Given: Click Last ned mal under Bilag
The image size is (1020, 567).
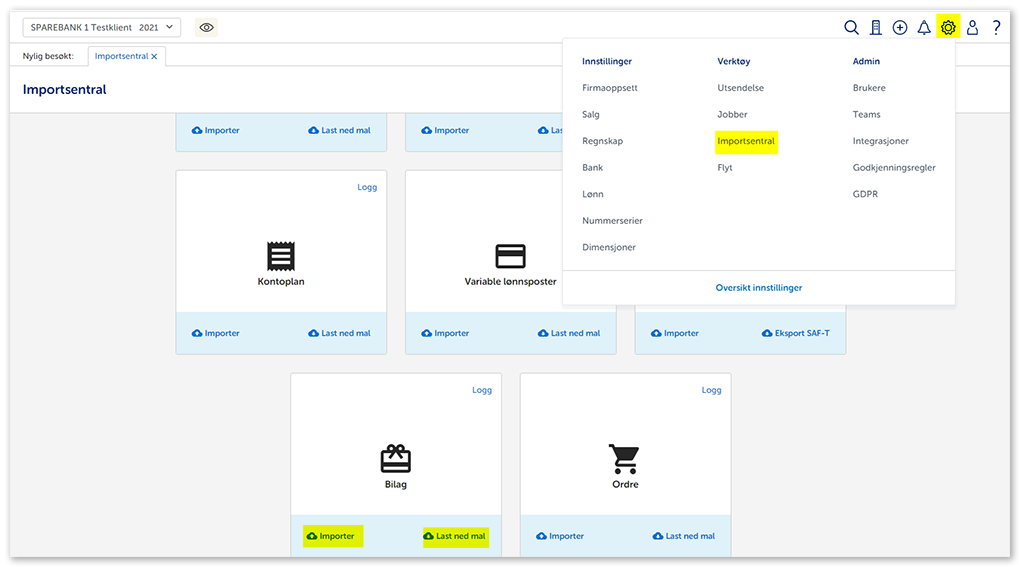Looking at the screenshot, I should pyautogui.click(x=455, y=536).
